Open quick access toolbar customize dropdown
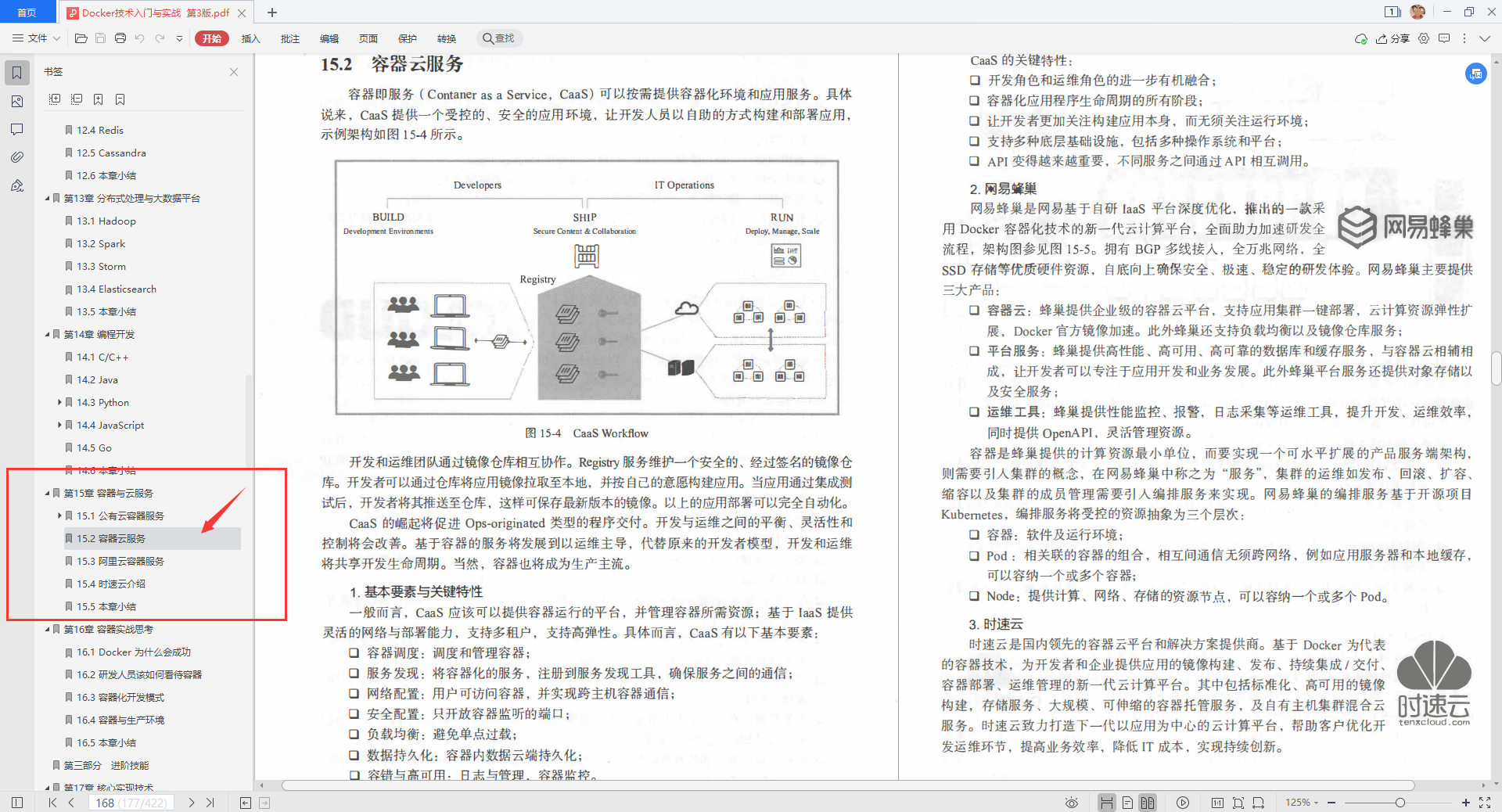 (179, 38)
